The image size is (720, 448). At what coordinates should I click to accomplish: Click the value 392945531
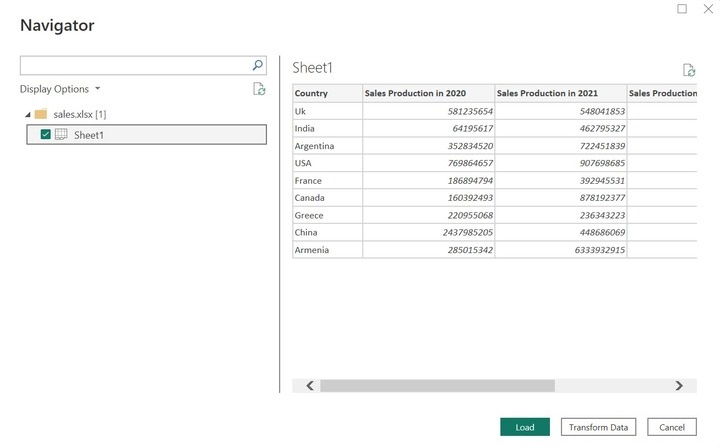pos(602,180)
